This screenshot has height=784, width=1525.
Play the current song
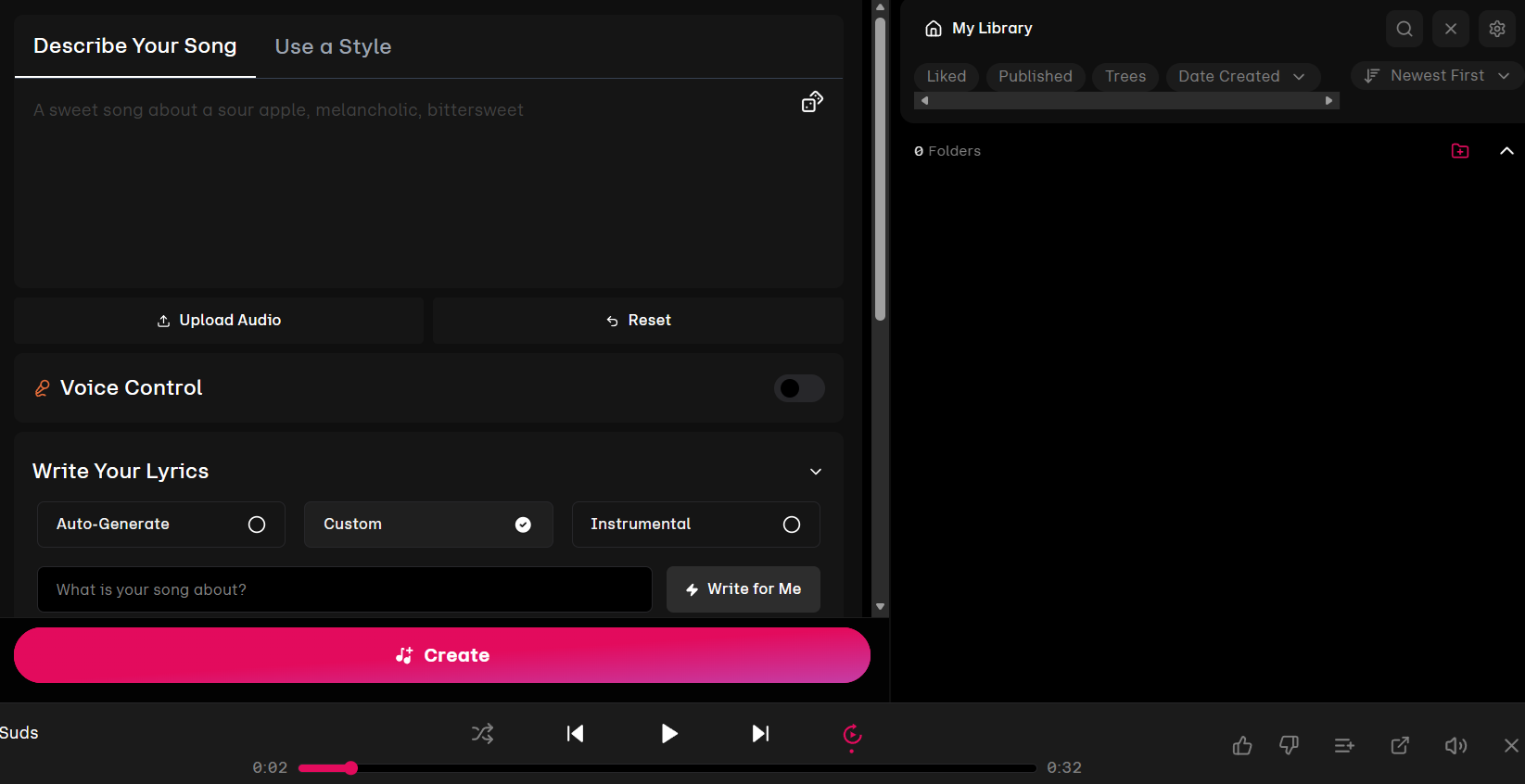[669, 734]
